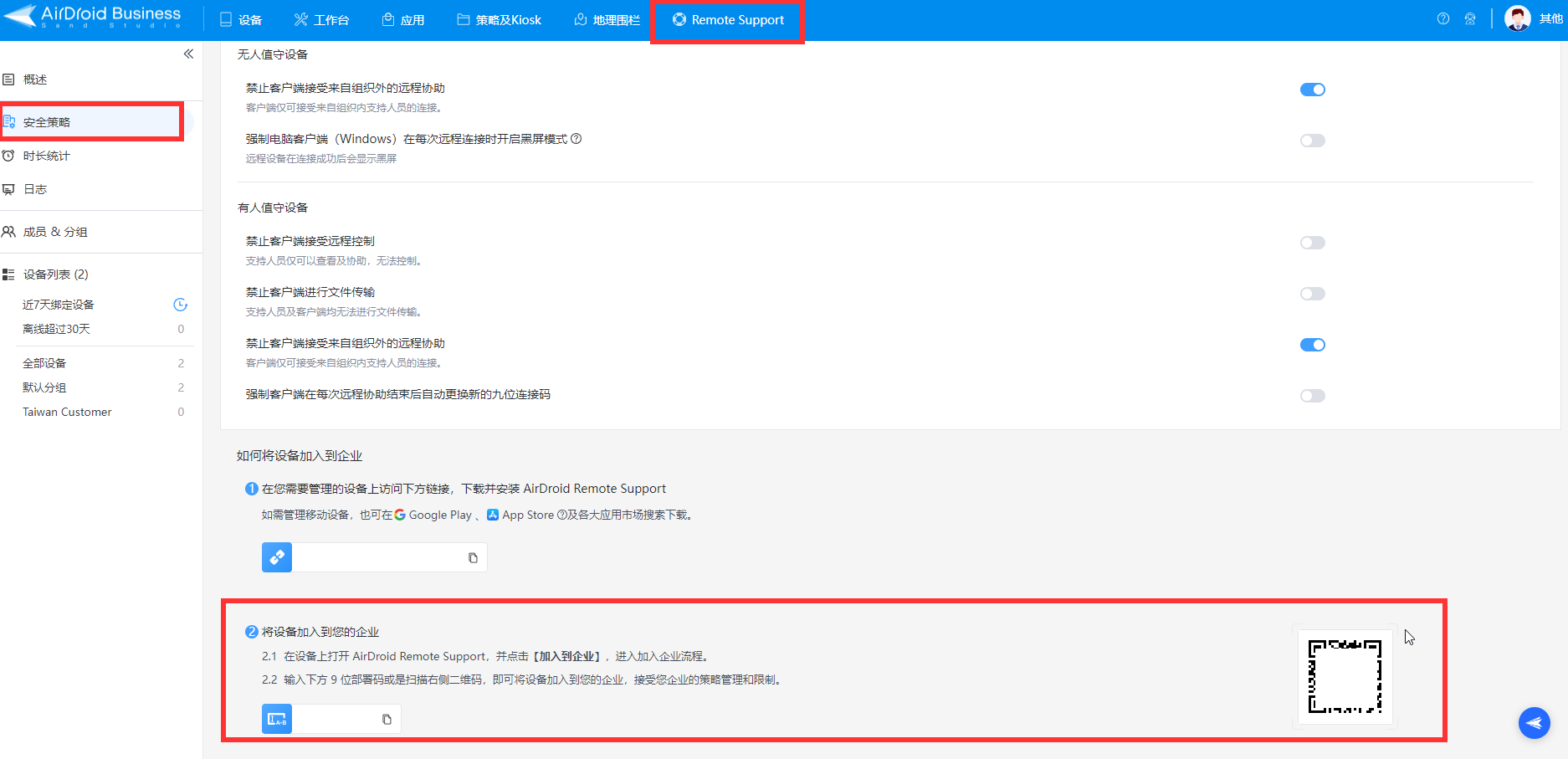Select 近7天绑定设备 filter
The image size is (1568, 759).
tap(59, 305)
